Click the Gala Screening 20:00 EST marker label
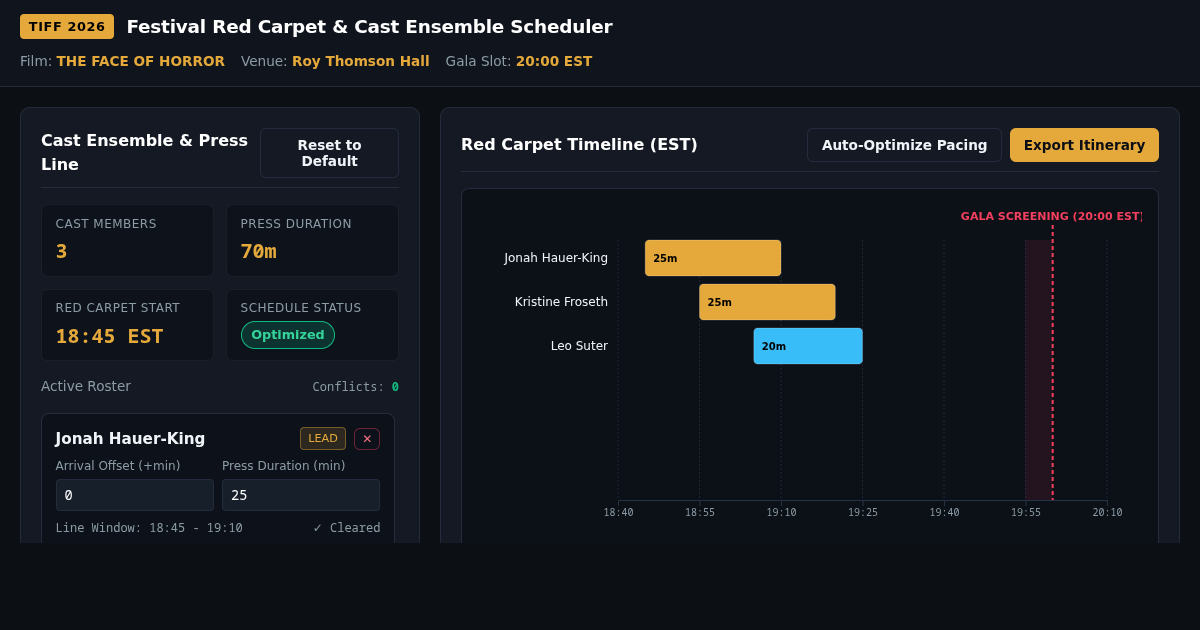This screenshot has width=1200, height=630. point(1051,216)
